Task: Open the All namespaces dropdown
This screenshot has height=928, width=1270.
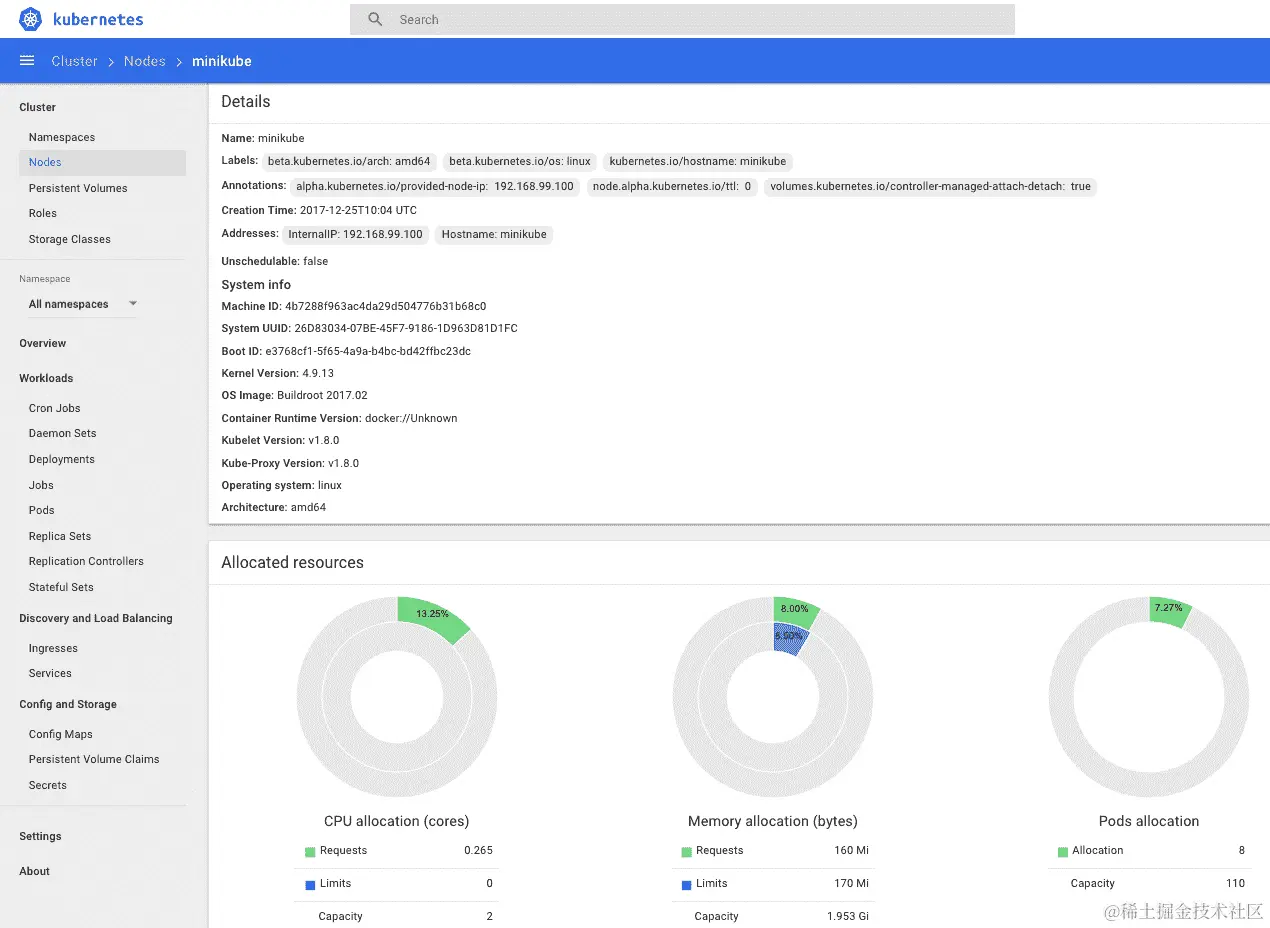Action: click(83, 304)
